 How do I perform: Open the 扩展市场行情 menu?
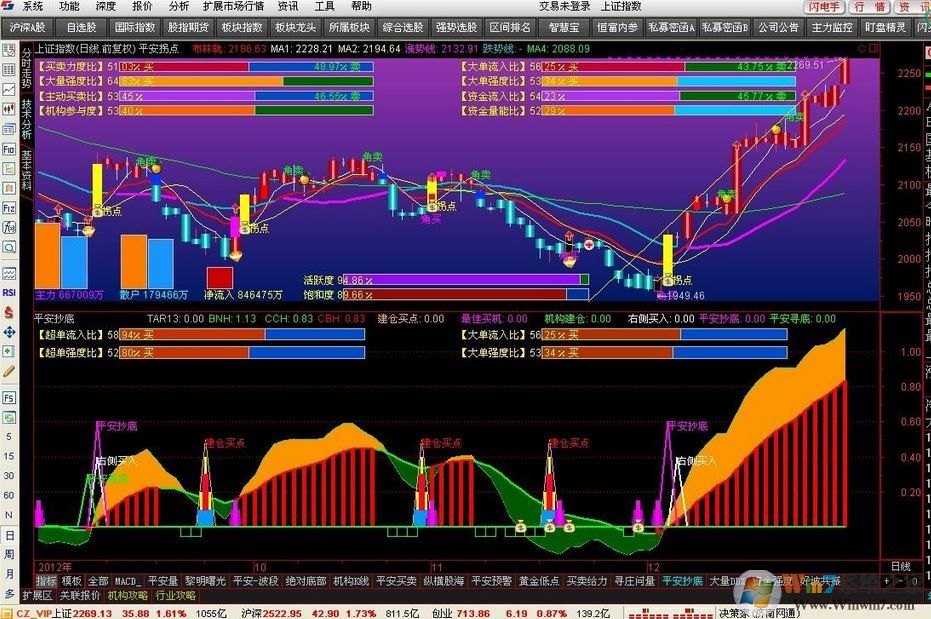point(233,7)
